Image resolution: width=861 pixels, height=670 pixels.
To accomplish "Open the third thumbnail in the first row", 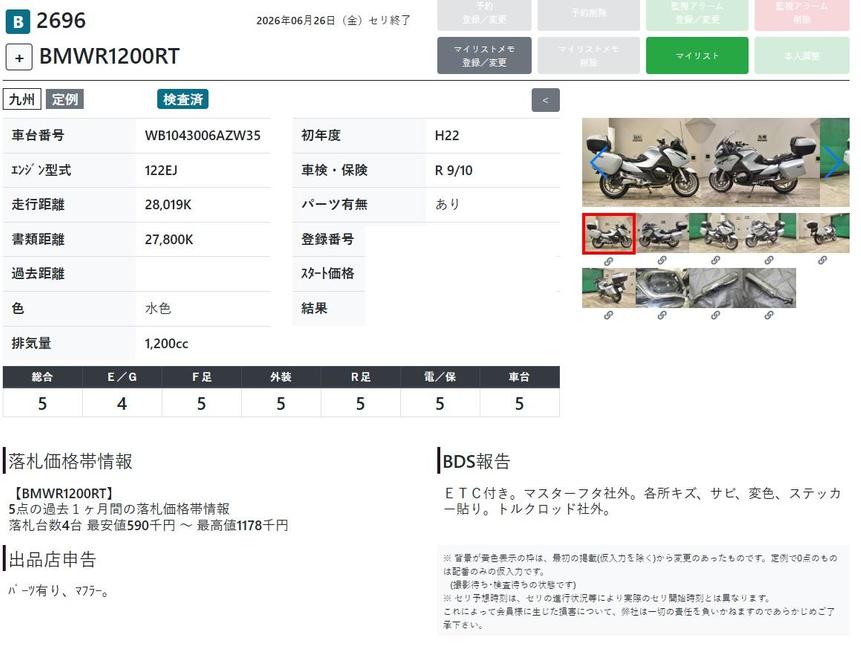I will coord(715,233).
